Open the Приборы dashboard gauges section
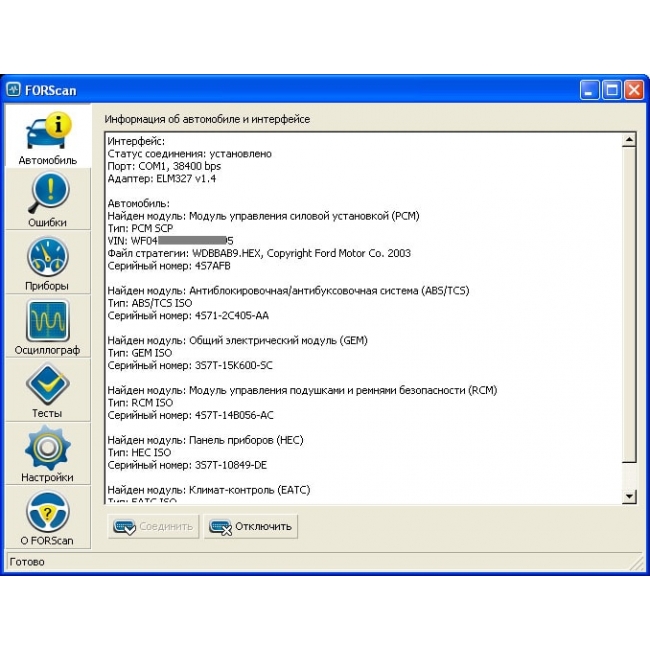Image resolution: width=650 pixels, height=650 pixels. 48,262
